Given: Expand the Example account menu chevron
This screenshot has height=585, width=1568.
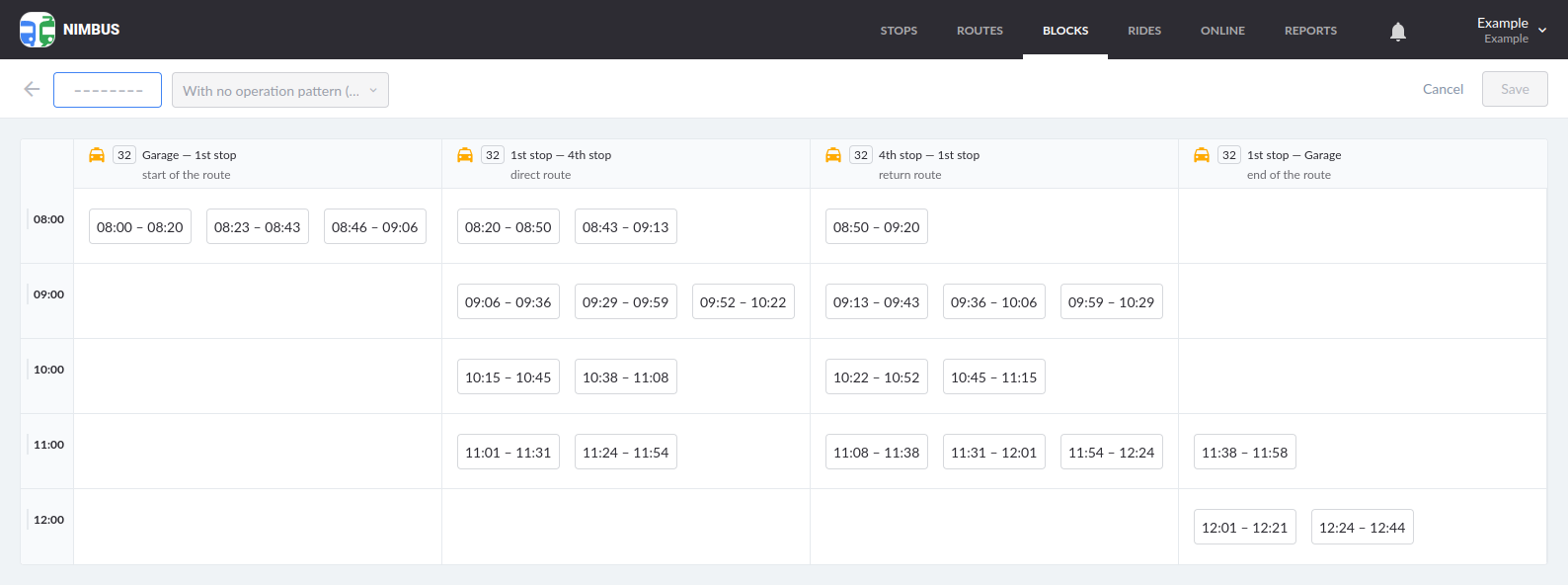Looking at the screenshot, I should (1542, 31).
